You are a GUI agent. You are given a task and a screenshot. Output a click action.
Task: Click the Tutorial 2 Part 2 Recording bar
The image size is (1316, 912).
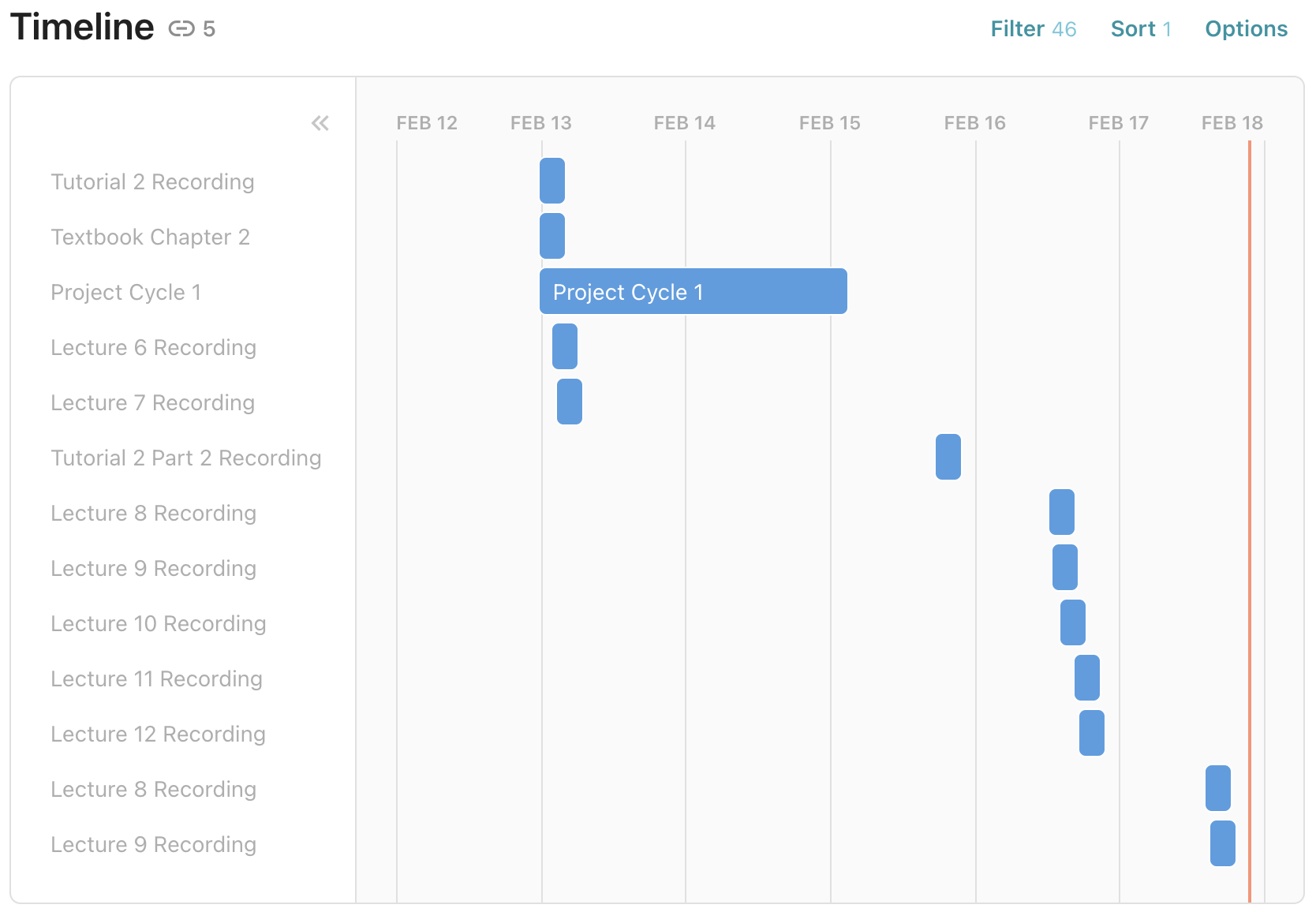click(x=948, y=457)
